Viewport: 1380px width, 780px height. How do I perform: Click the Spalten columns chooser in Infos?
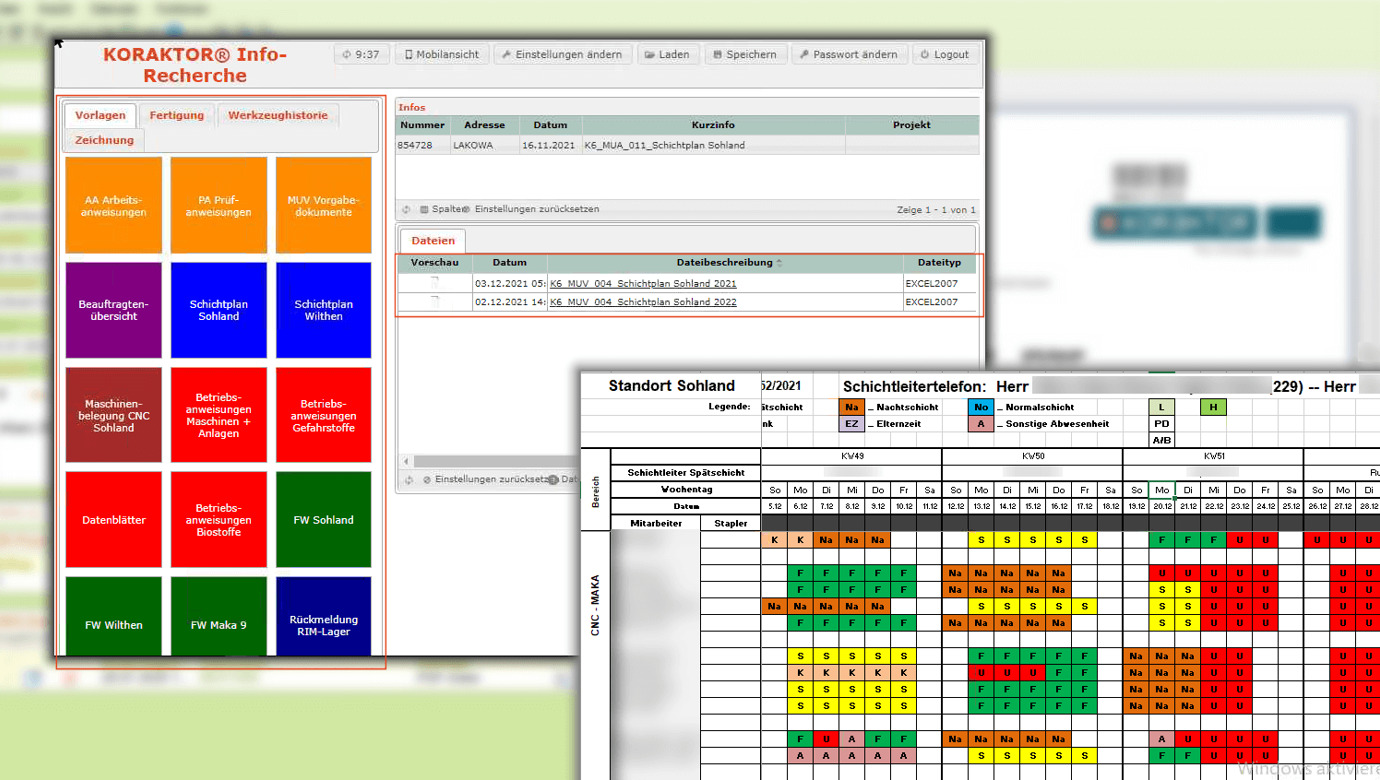(440, 210)
